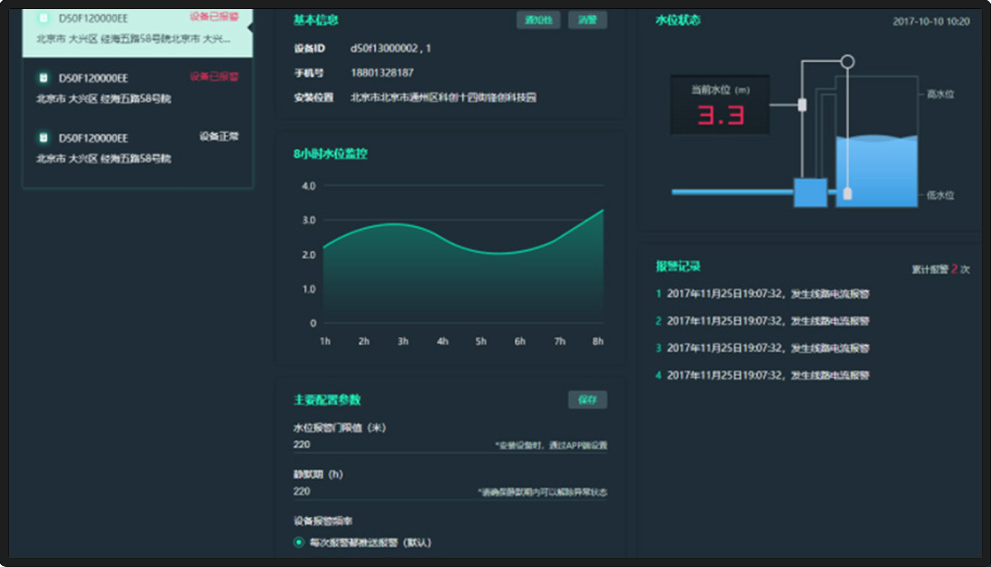
Task: Click button left of 消警 in 基本信息
Action: coord(538,20)
